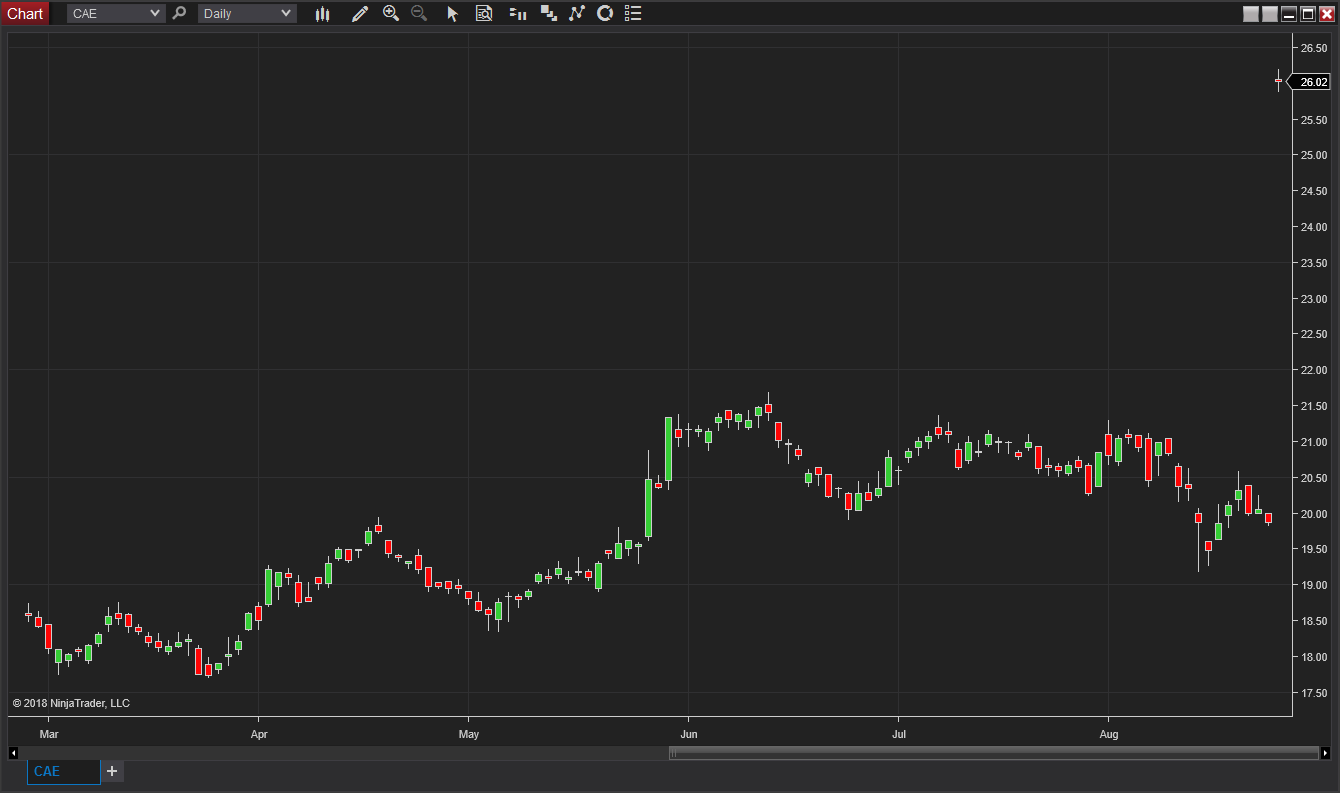Click the horizontal scrollbar thumb
1340x793 pixels.
click(994, 753)
